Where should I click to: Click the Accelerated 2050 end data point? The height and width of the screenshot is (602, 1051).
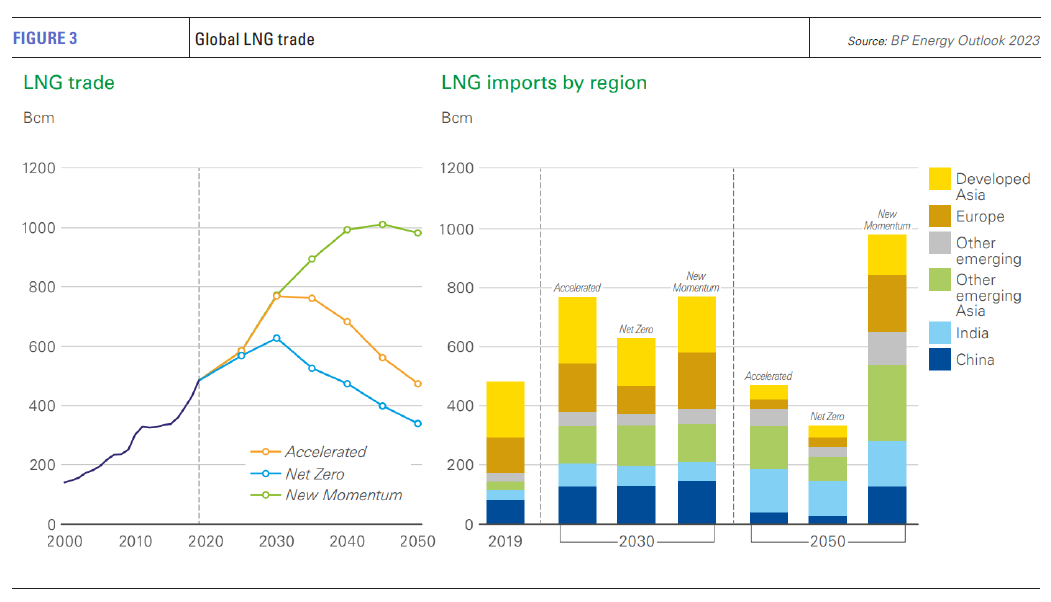coord(417,384)
